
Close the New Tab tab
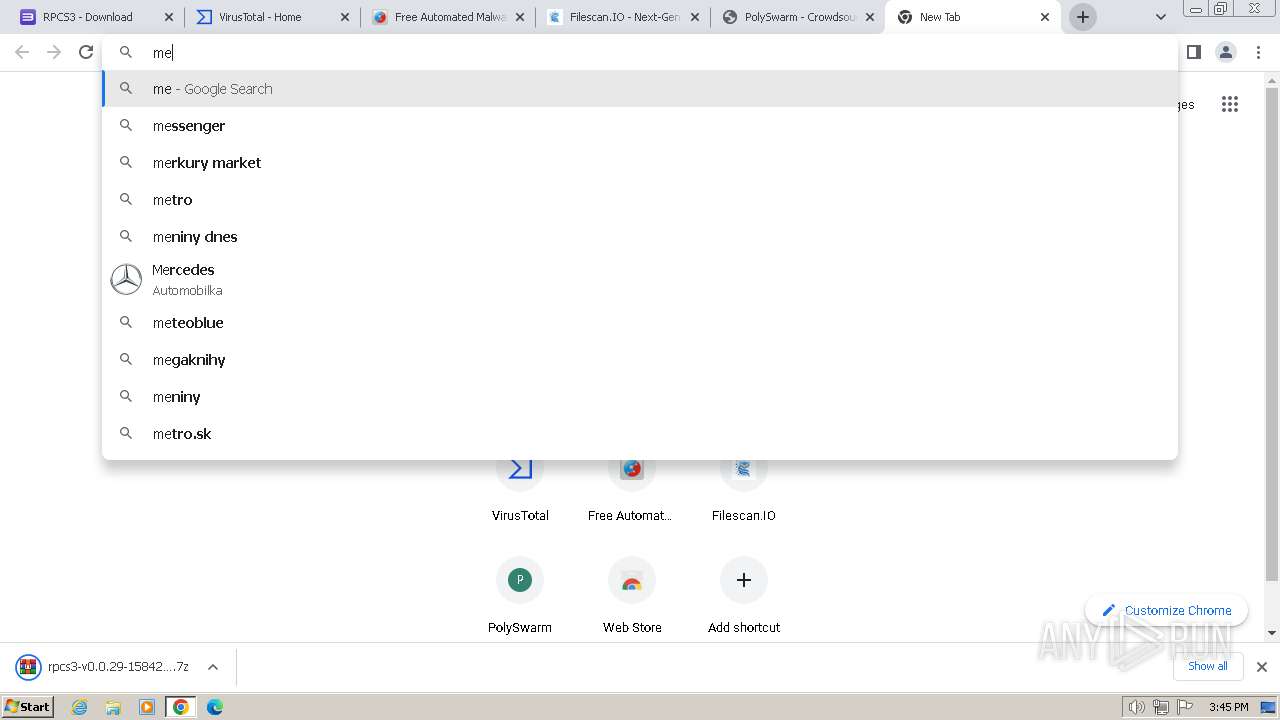pos(1045,17)
